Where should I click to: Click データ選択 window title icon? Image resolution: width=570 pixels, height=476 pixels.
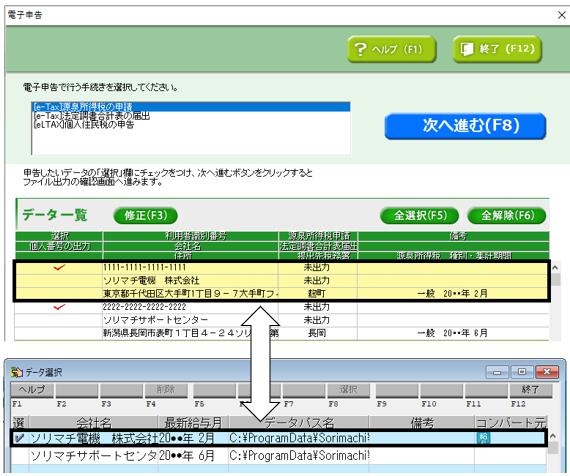coord(16,372)
